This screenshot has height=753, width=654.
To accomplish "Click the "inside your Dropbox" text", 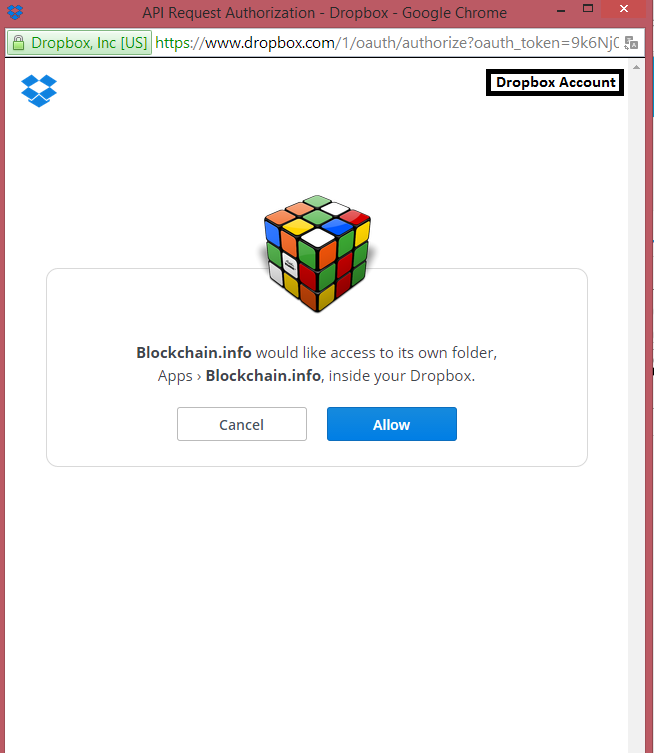I will click(x=401, y=376).
